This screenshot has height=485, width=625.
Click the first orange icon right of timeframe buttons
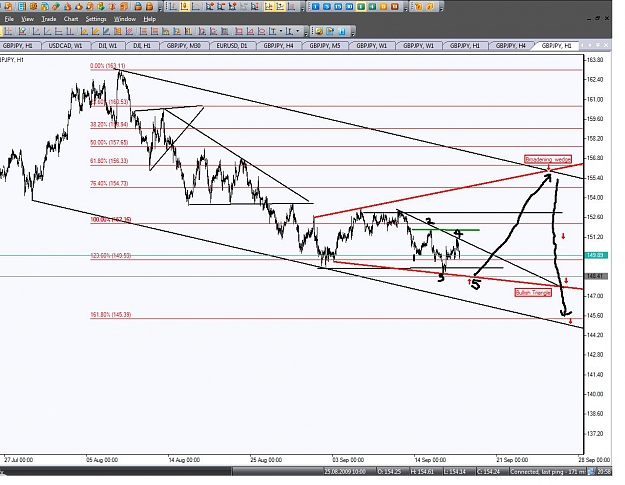click(418, 6)
